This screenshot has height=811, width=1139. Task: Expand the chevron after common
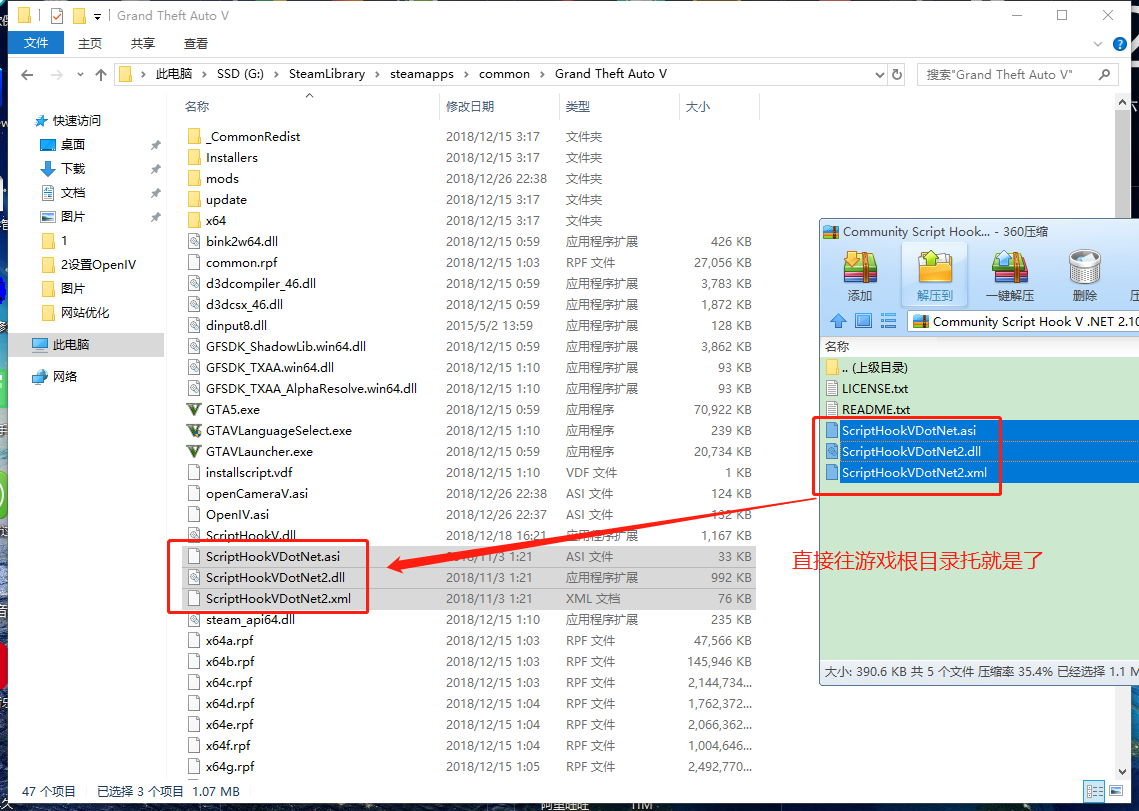[543, 74]
